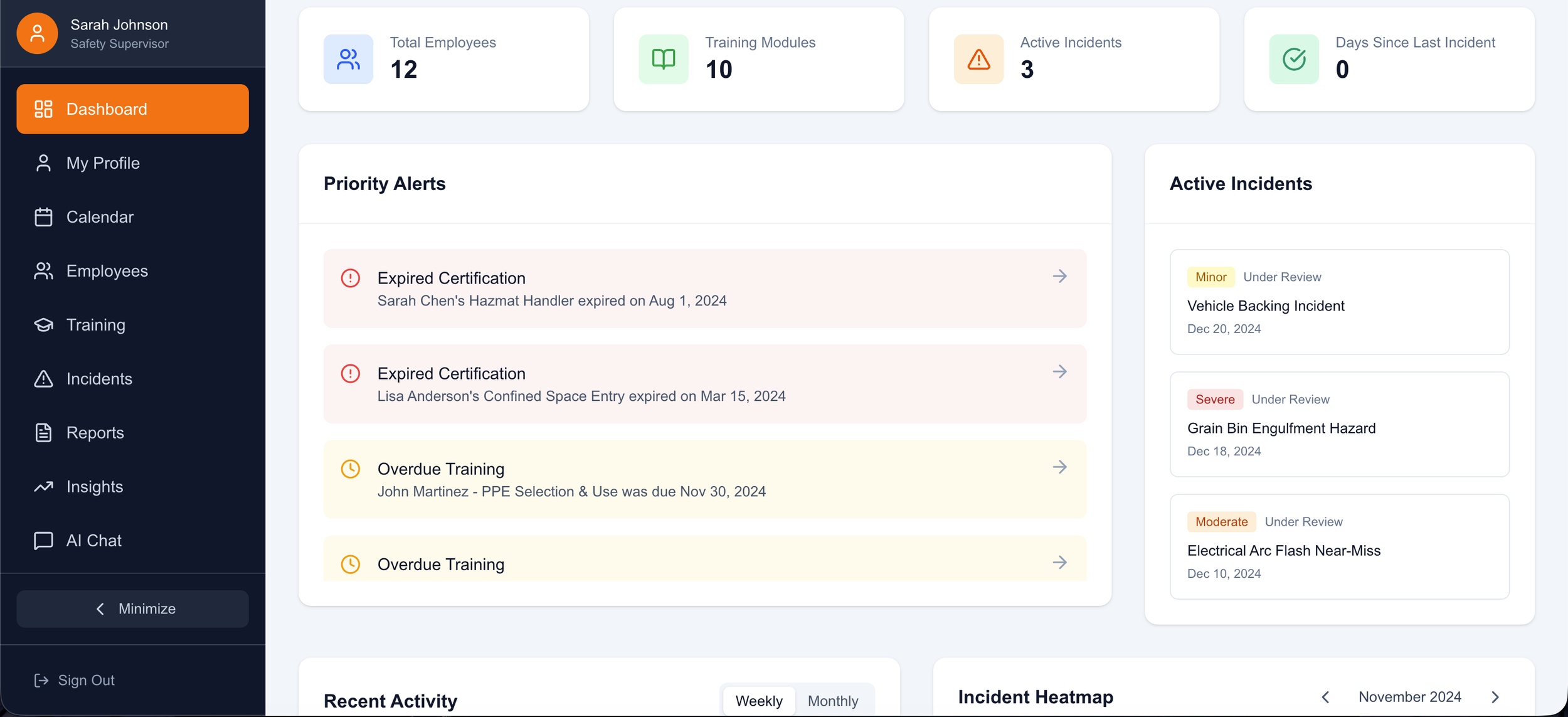
Task: Click the AI Chat speech bubble icon
Action: 43,541
